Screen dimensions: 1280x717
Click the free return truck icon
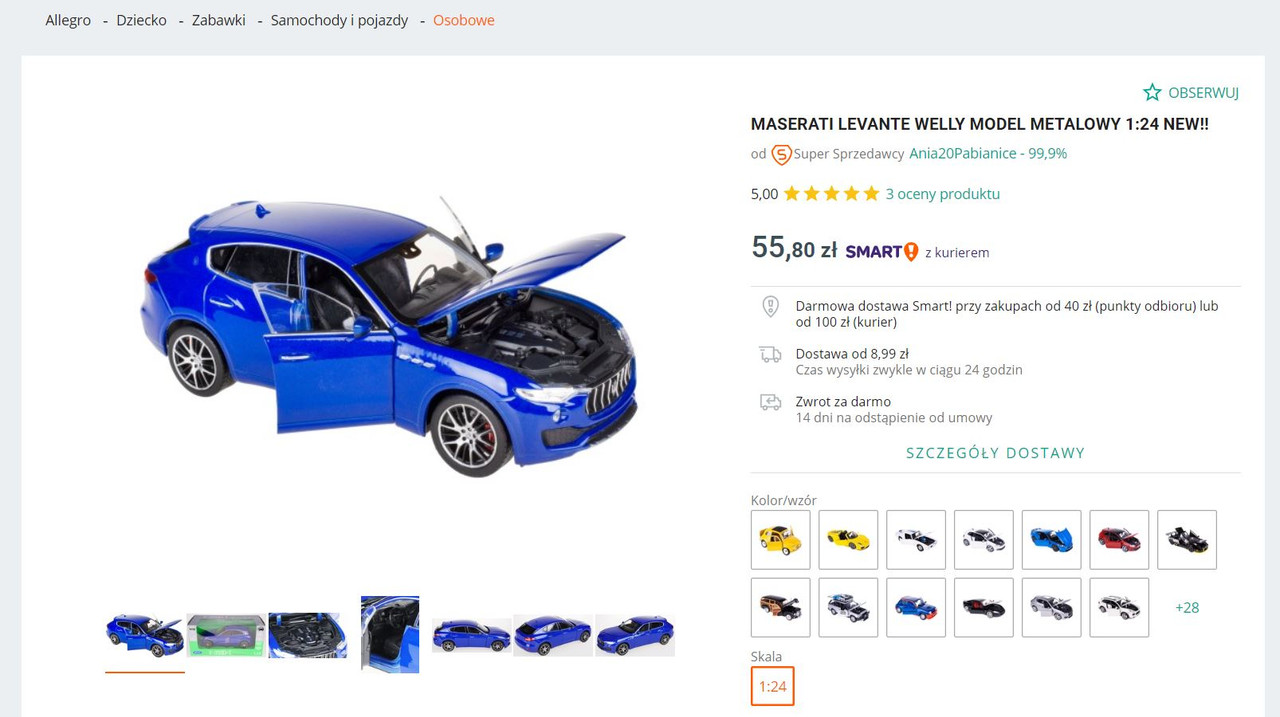(x=770, y=402)
